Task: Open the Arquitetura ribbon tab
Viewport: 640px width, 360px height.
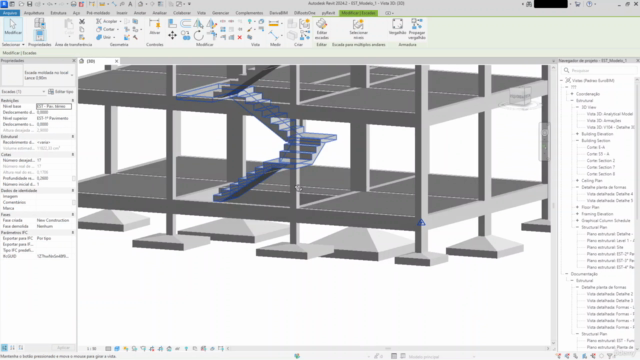Action: click(34, 13)
